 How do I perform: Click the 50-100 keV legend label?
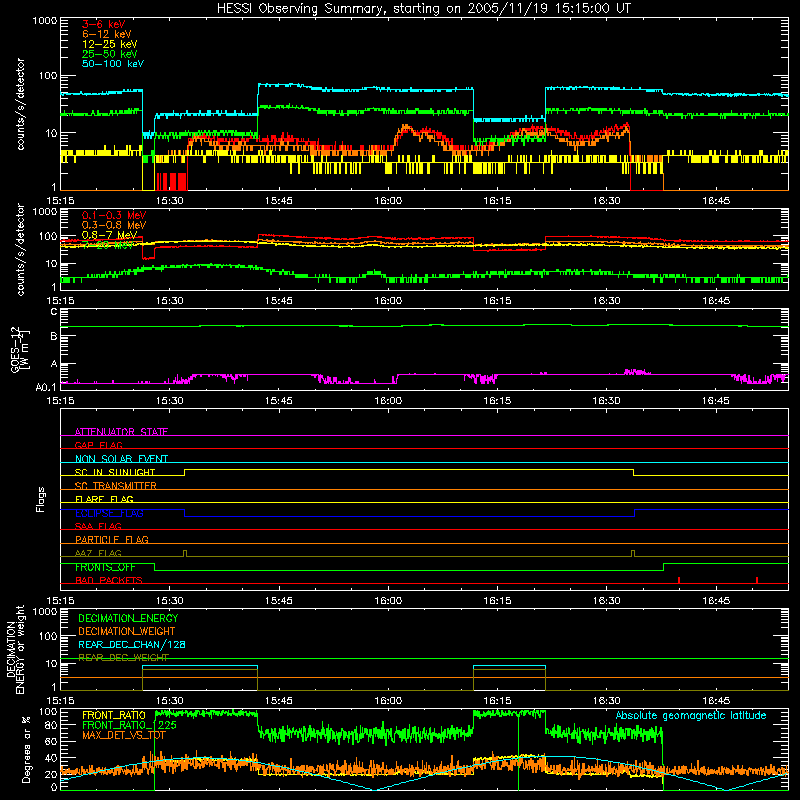tap(113, 64)
